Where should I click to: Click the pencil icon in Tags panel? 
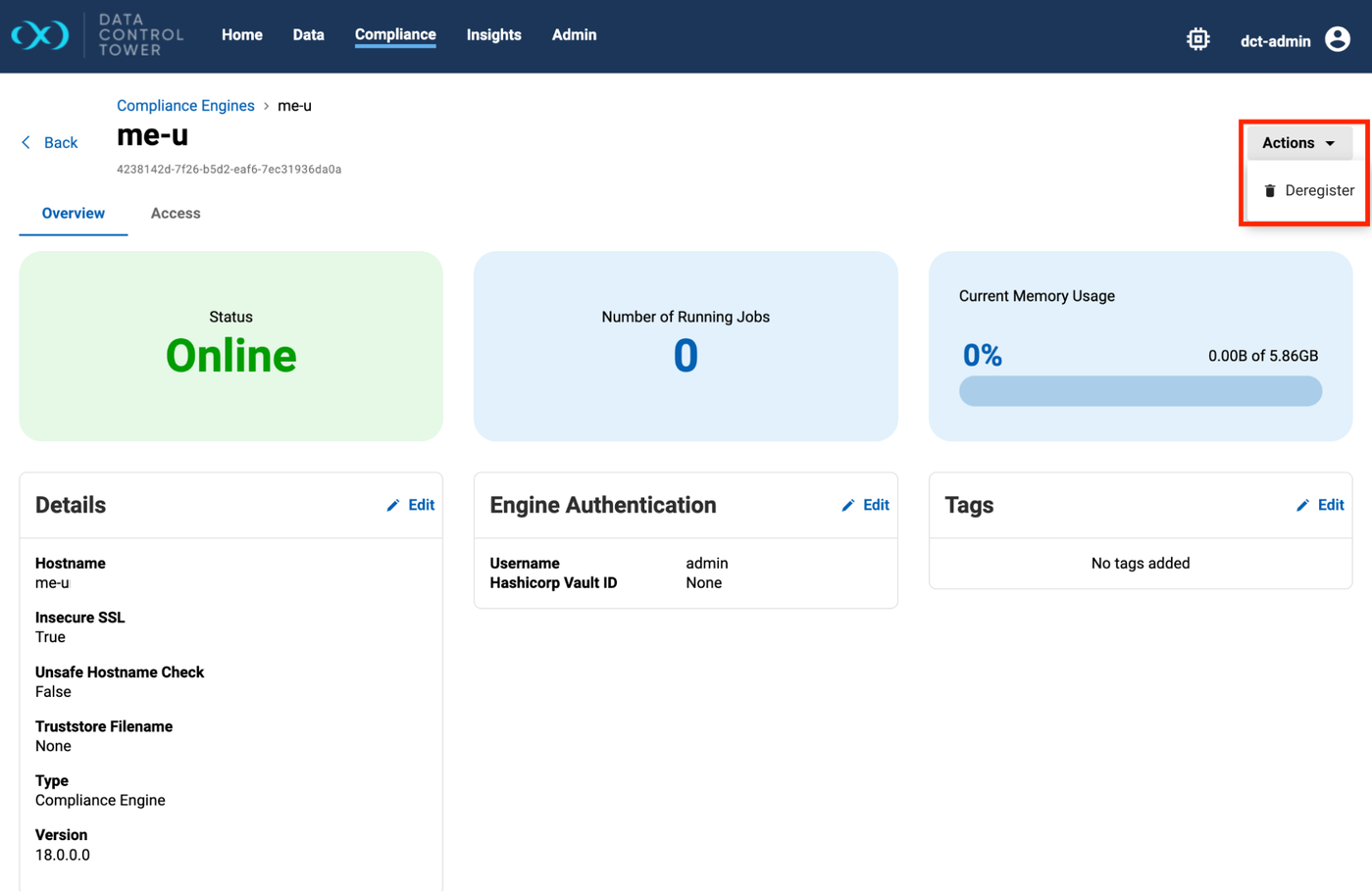tap(1302, 506)
